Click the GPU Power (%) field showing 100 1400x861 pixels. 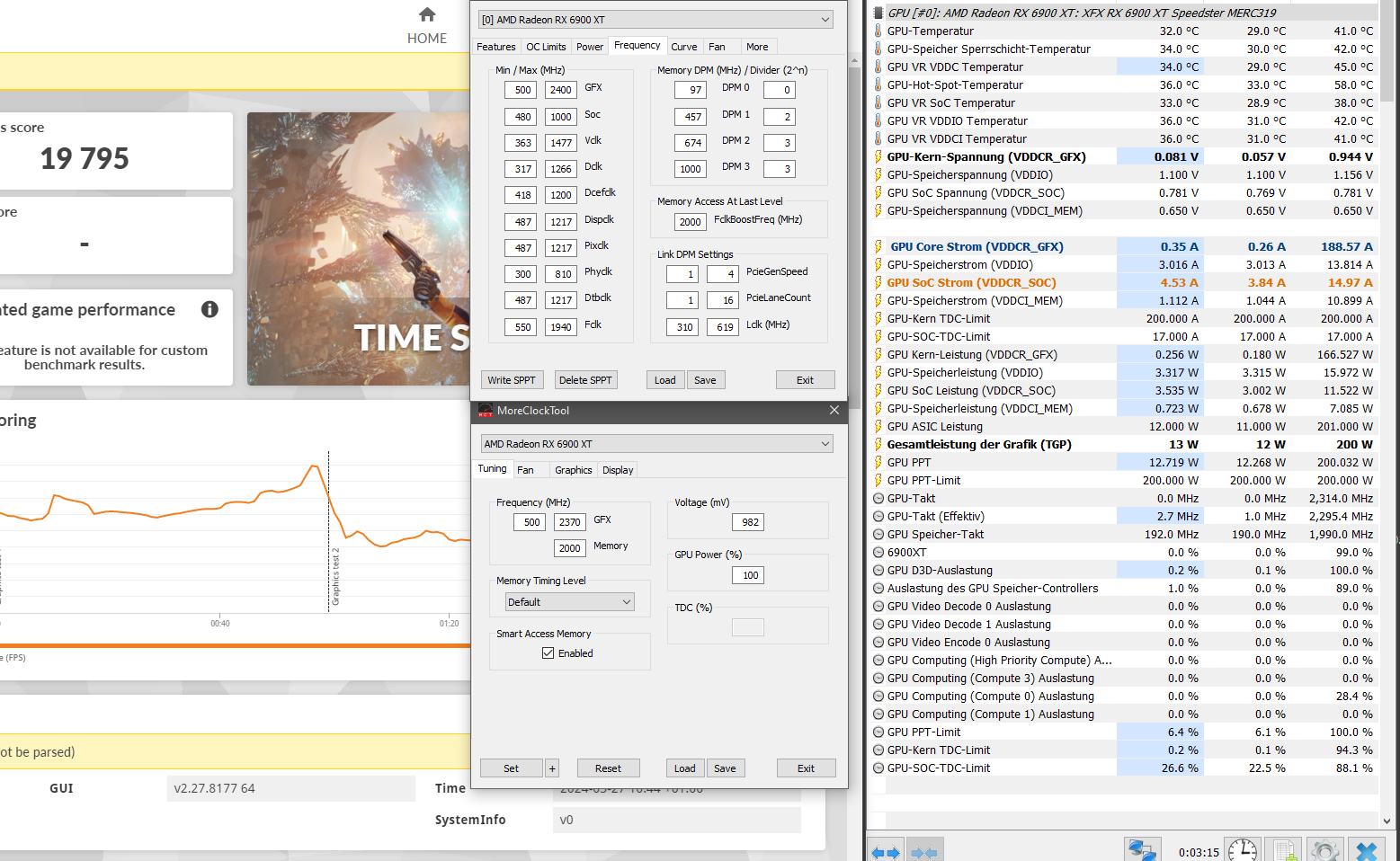(x=750, y=575)
